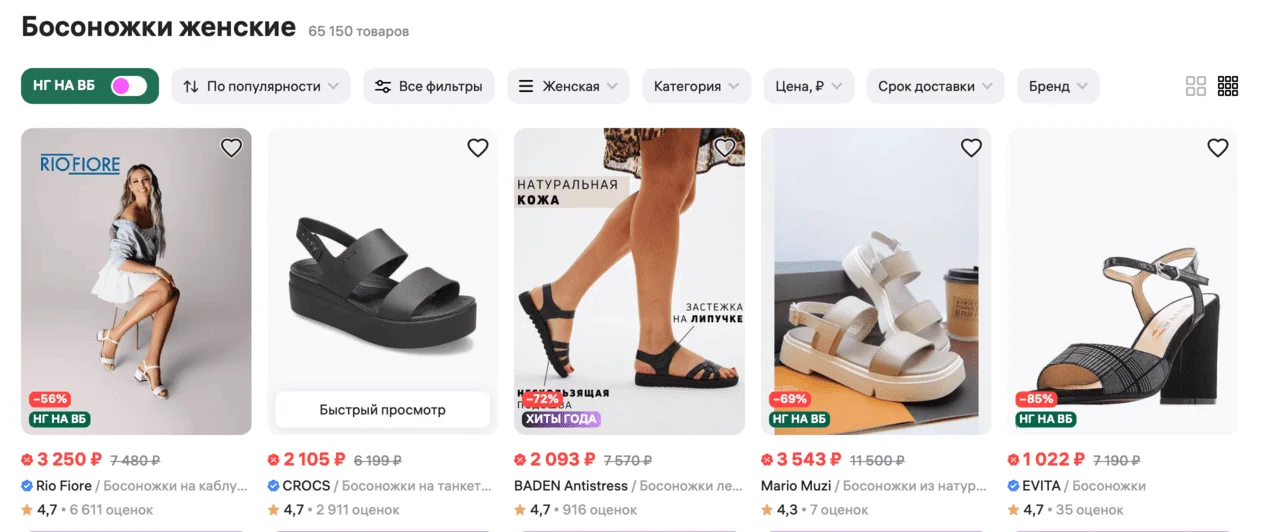Expand the Срок доставки dropdown

[x=935, y=86]
